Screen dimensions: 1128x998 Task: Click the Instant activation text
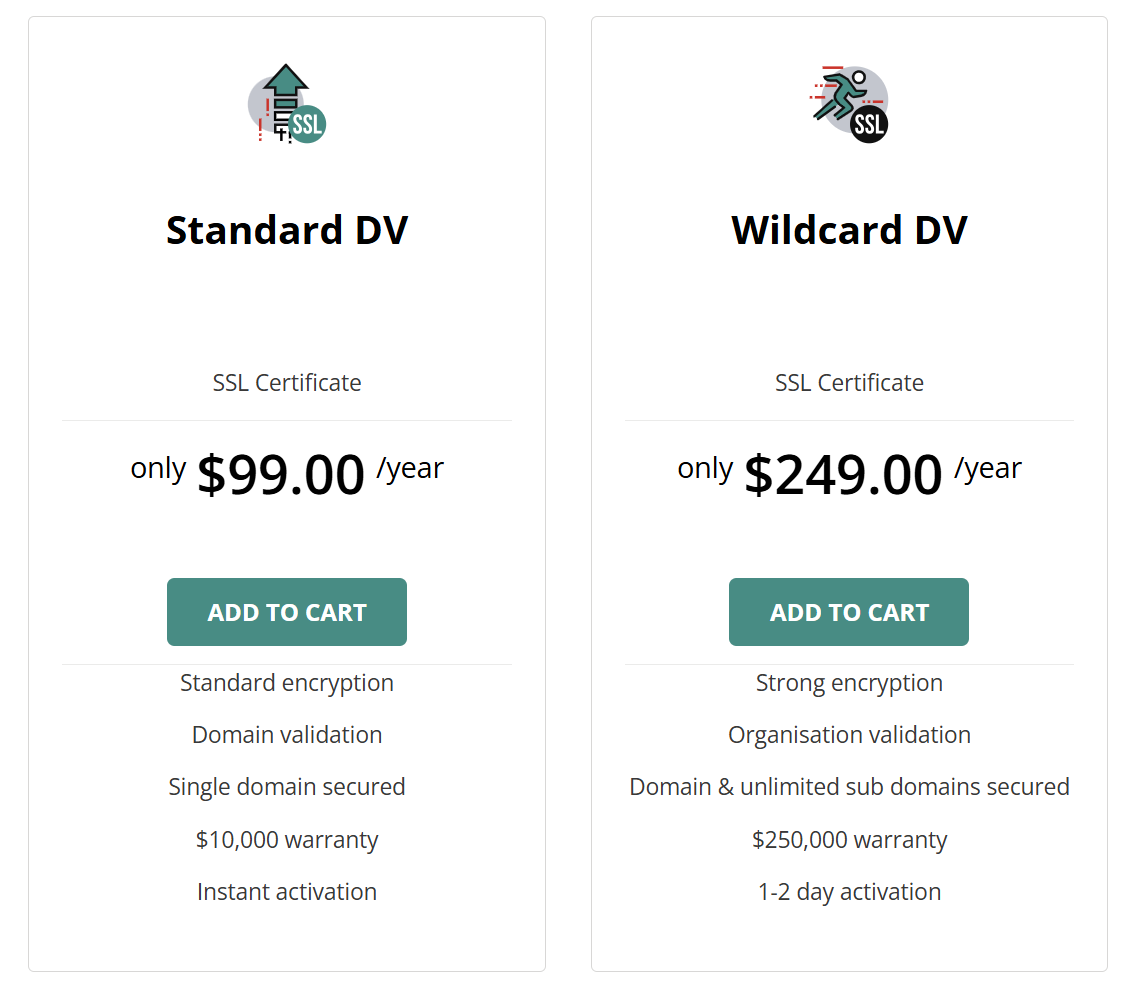(287, 892)
